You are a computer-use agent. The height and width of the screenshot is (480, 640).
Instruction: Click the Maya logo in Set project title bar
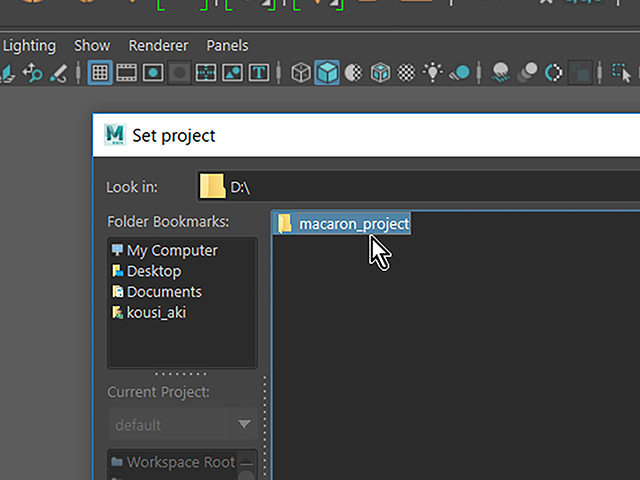(x=115, y=135)
